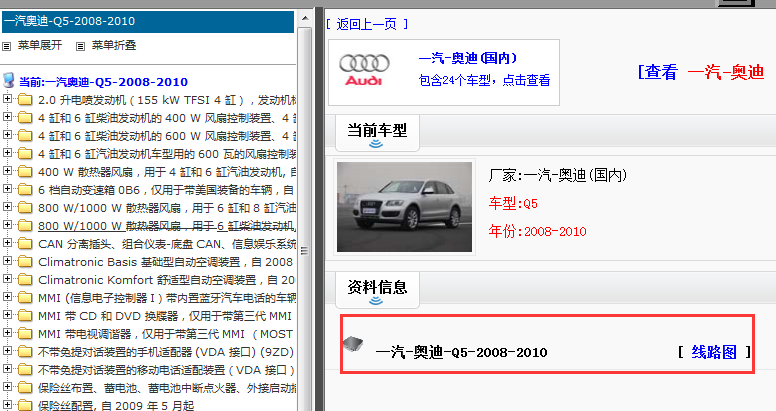
Task: Select MMI (信息电子控制器 I) row text
Action: pos(167,298)
